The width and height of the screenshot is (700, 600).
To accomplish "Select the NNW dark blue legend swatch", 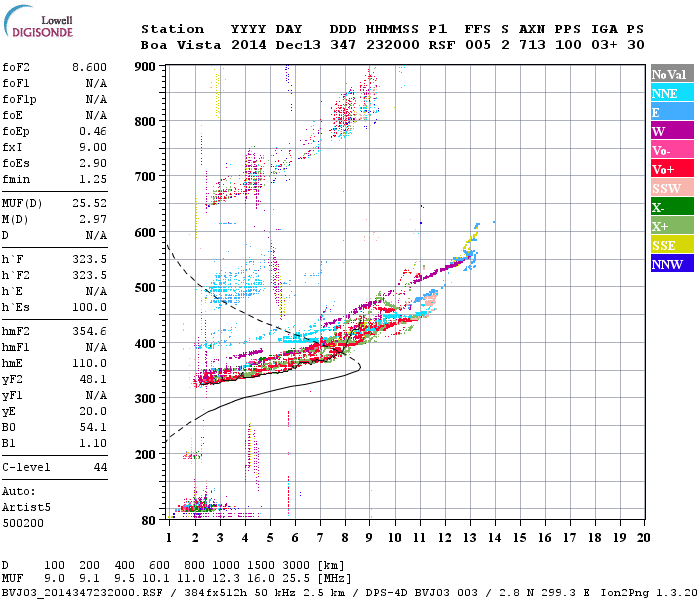I will 672,263.
